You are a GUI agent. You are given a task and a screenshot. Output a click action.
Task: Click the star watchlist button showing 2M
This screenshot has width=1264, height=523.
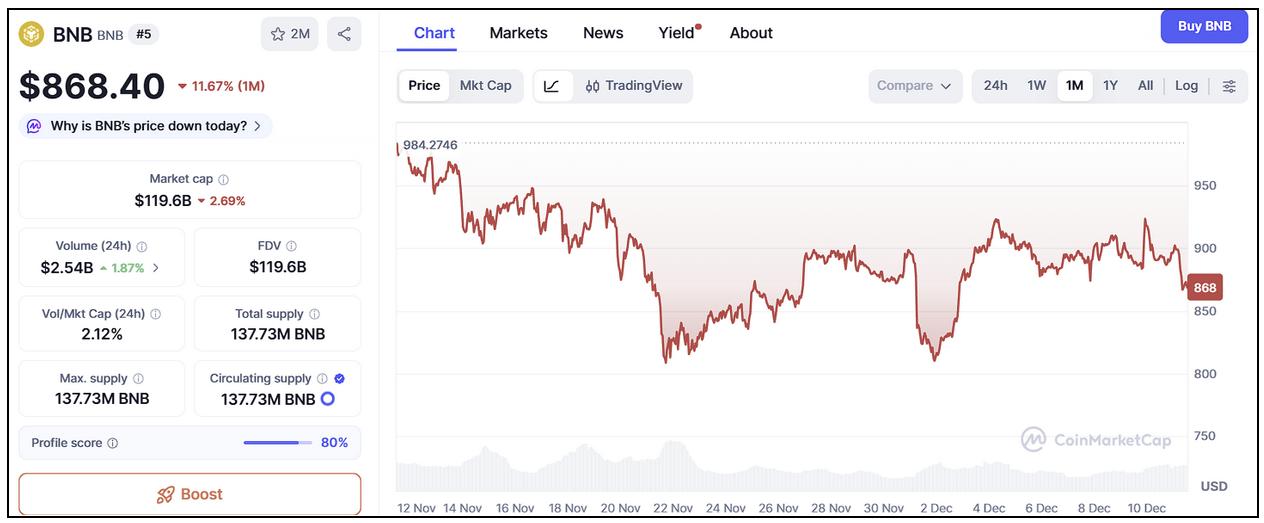pos(290,34)
